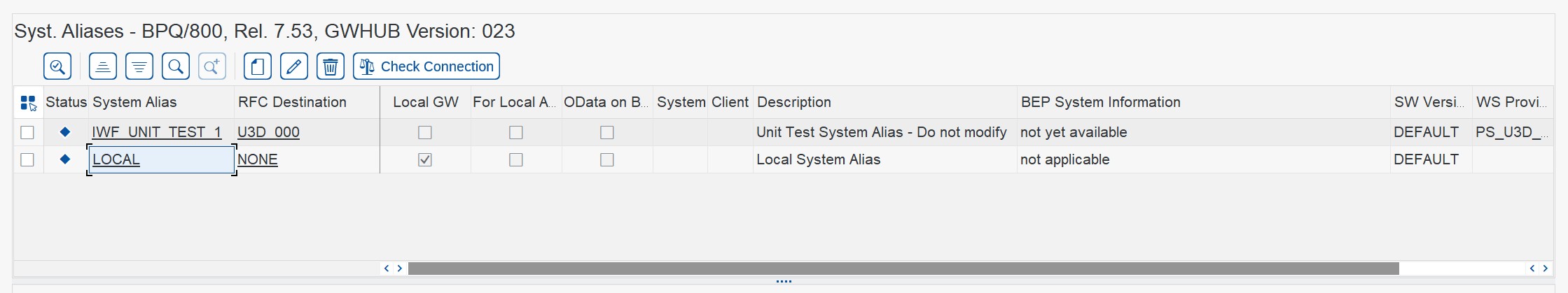The width and height of the screenshot is (1568, 293).
Task: Click the System Alias column header
Action: [x=134, y=102]
